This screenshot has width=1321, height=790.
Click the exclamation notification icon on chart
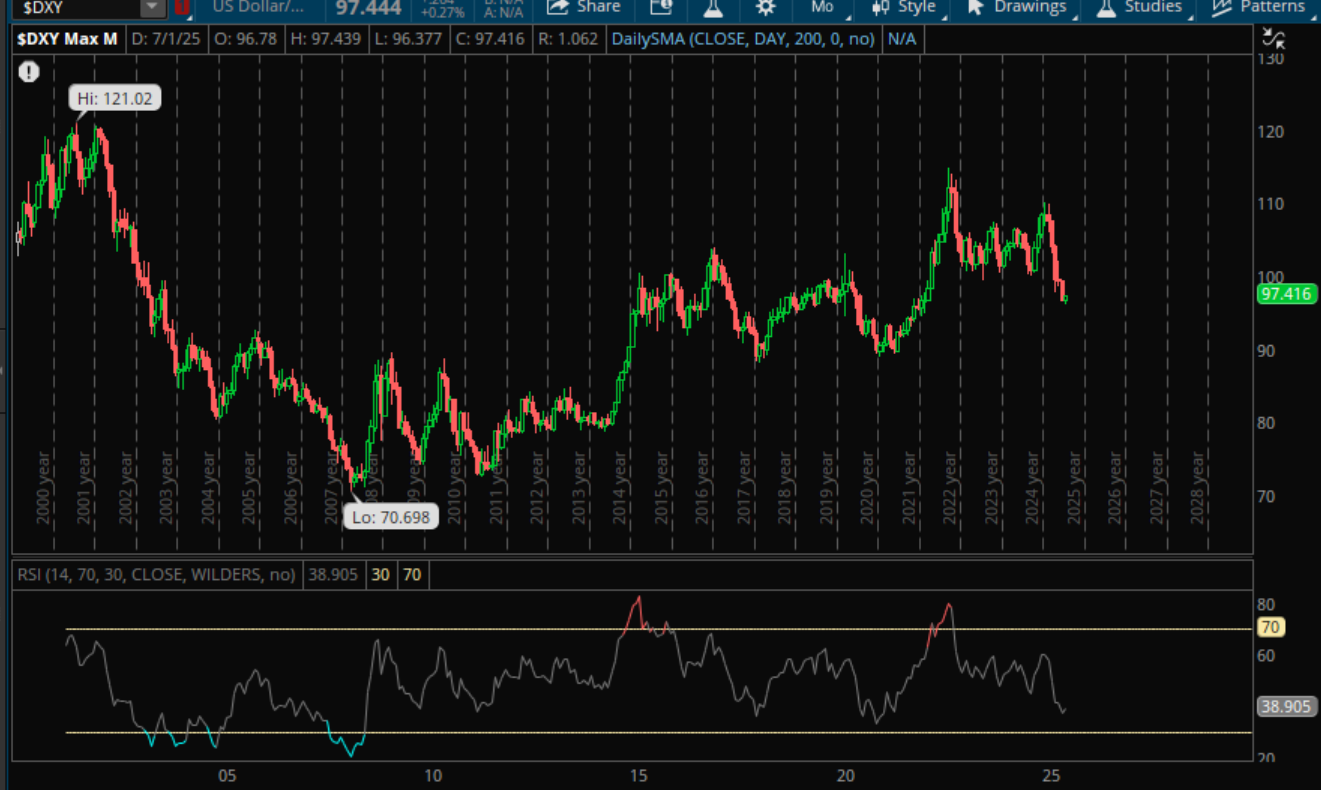click(x=29, y=72)
